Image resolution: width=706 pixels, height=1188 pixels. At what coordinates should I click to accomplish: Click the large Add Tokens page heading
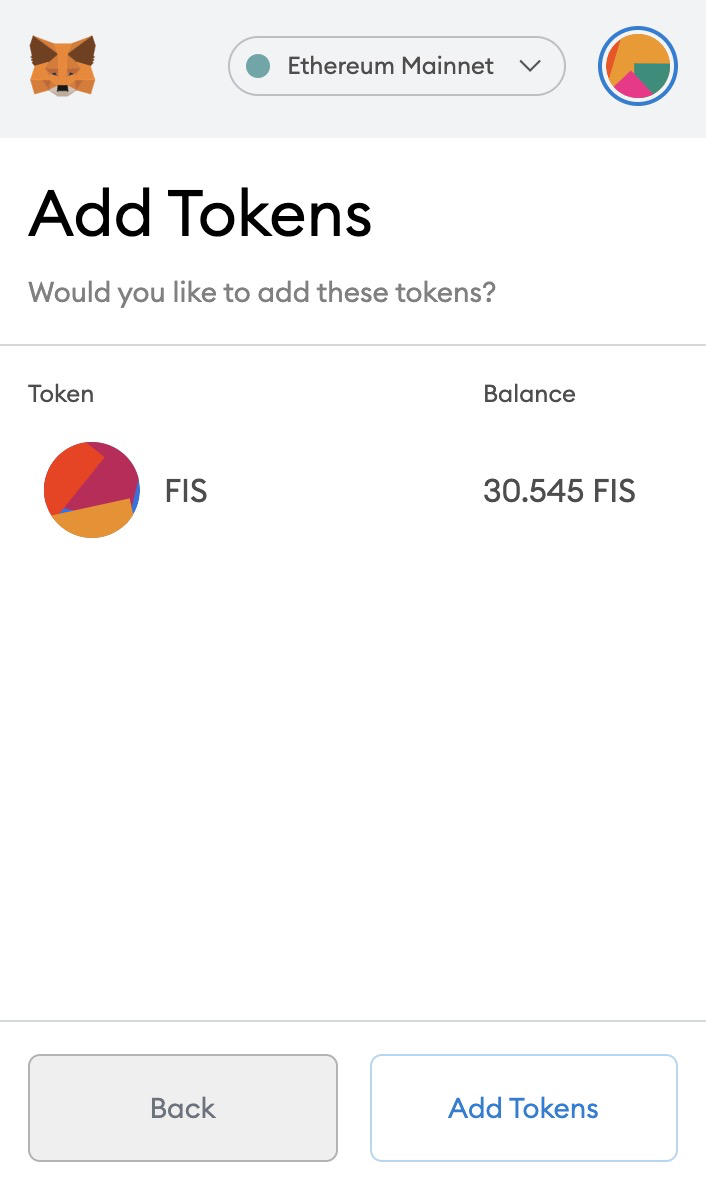[200, 214]
